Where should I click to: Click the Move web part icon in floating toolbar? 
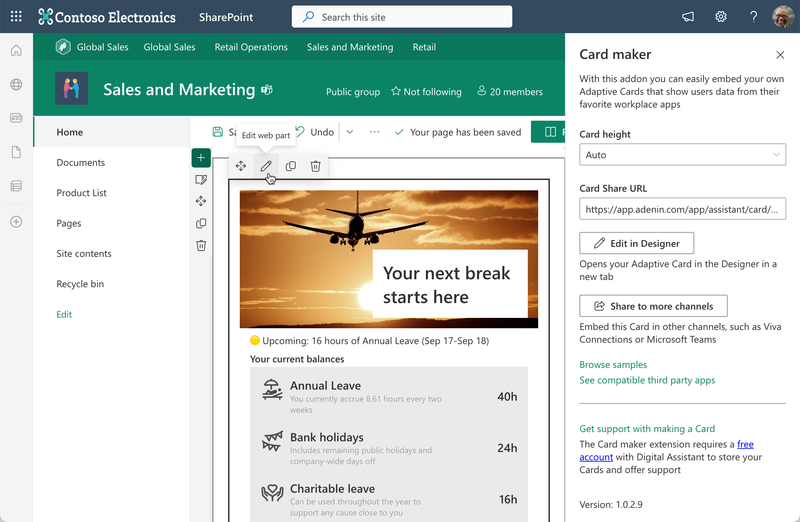241,166
